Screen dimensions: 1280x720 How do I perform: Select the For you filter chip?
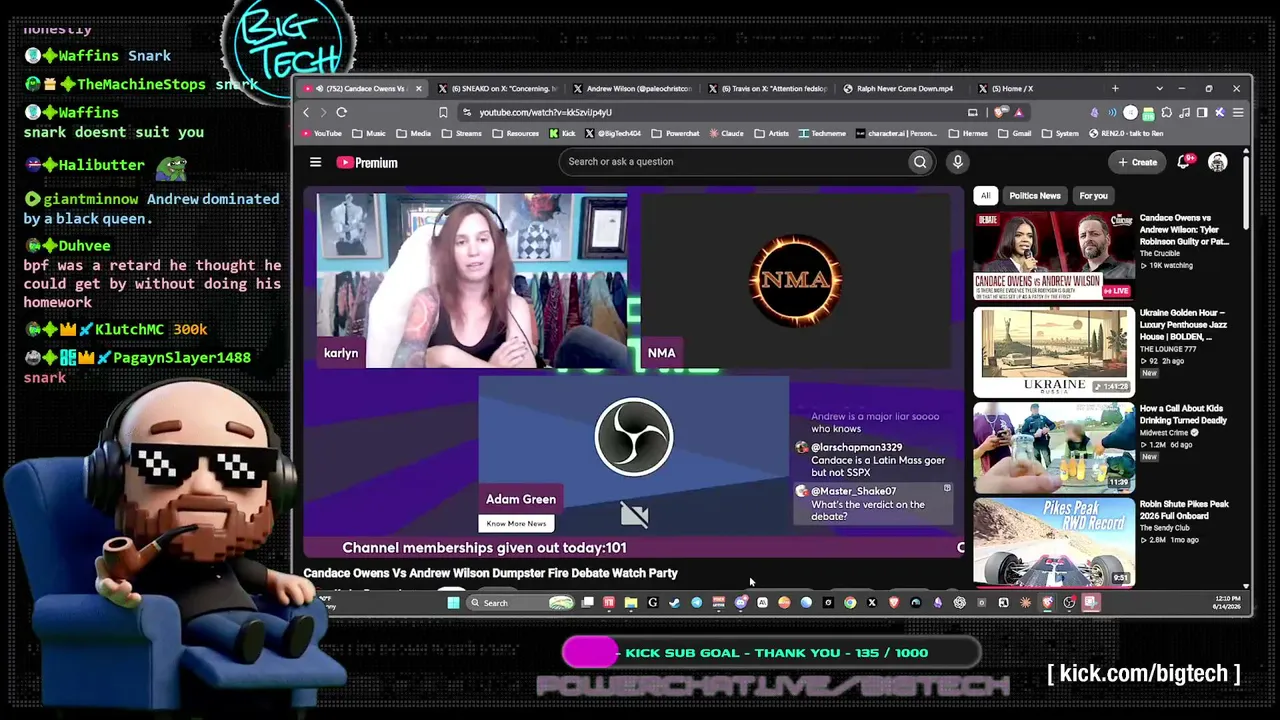click(1093, 196)
